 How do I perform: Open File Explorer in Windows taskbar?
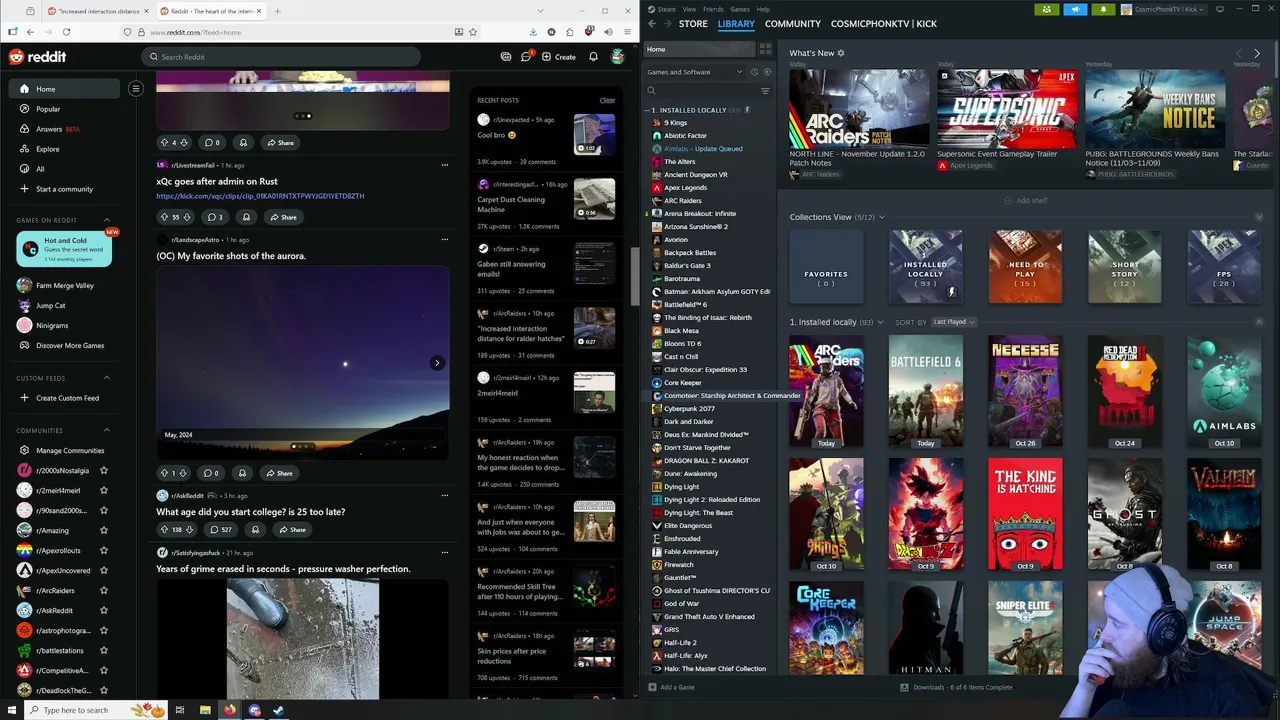(205, 710)
